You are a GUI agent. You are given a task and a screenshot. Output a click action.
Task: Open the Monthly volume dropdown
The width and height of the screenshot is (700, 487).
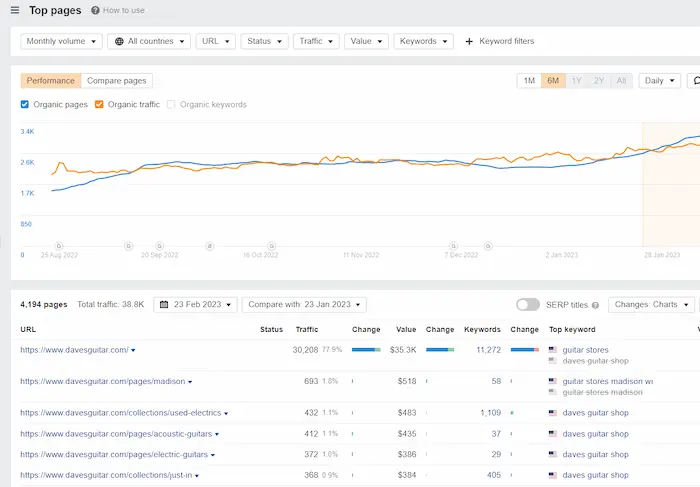(62, 42)
